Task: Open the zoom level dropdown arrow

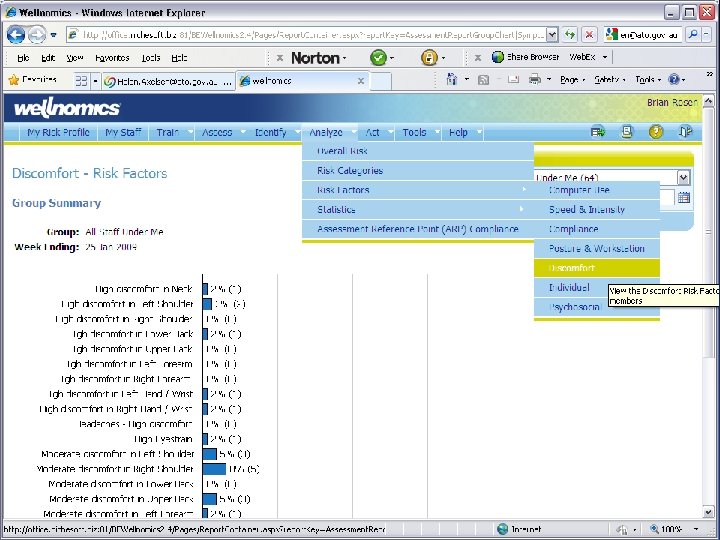Action: (697, 530)
